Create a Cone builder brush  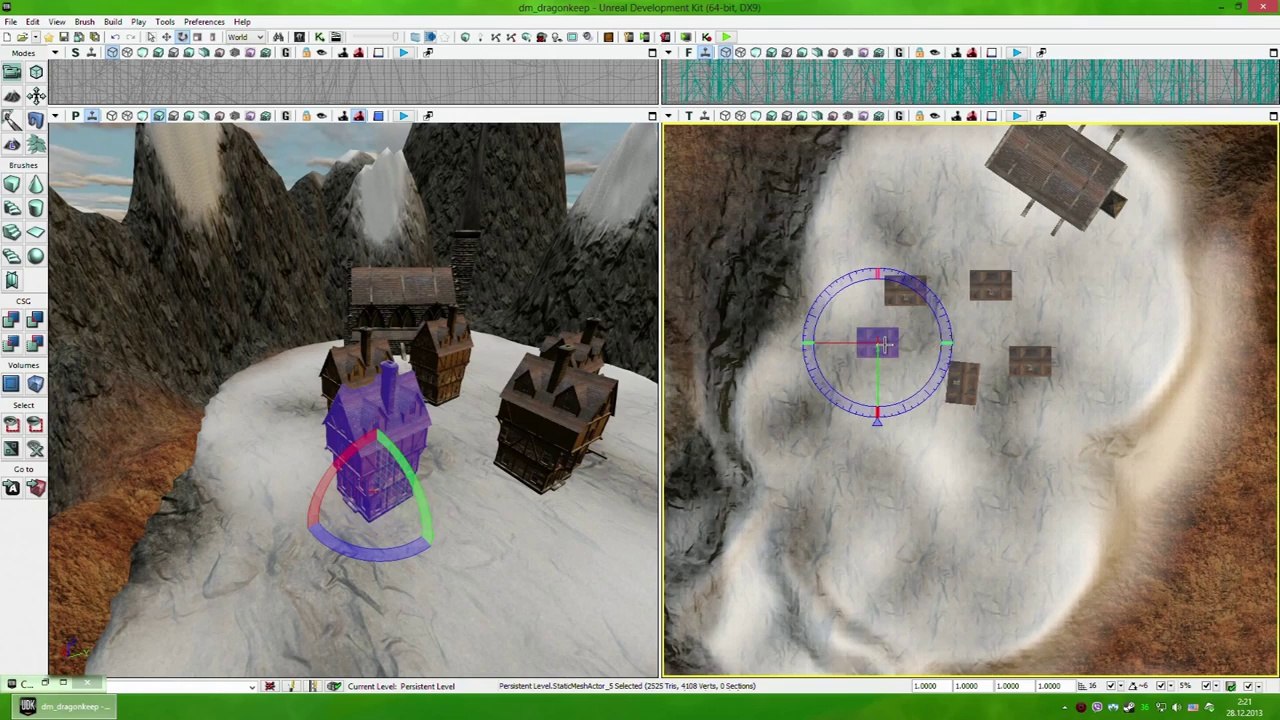click(x=36, y=184)
